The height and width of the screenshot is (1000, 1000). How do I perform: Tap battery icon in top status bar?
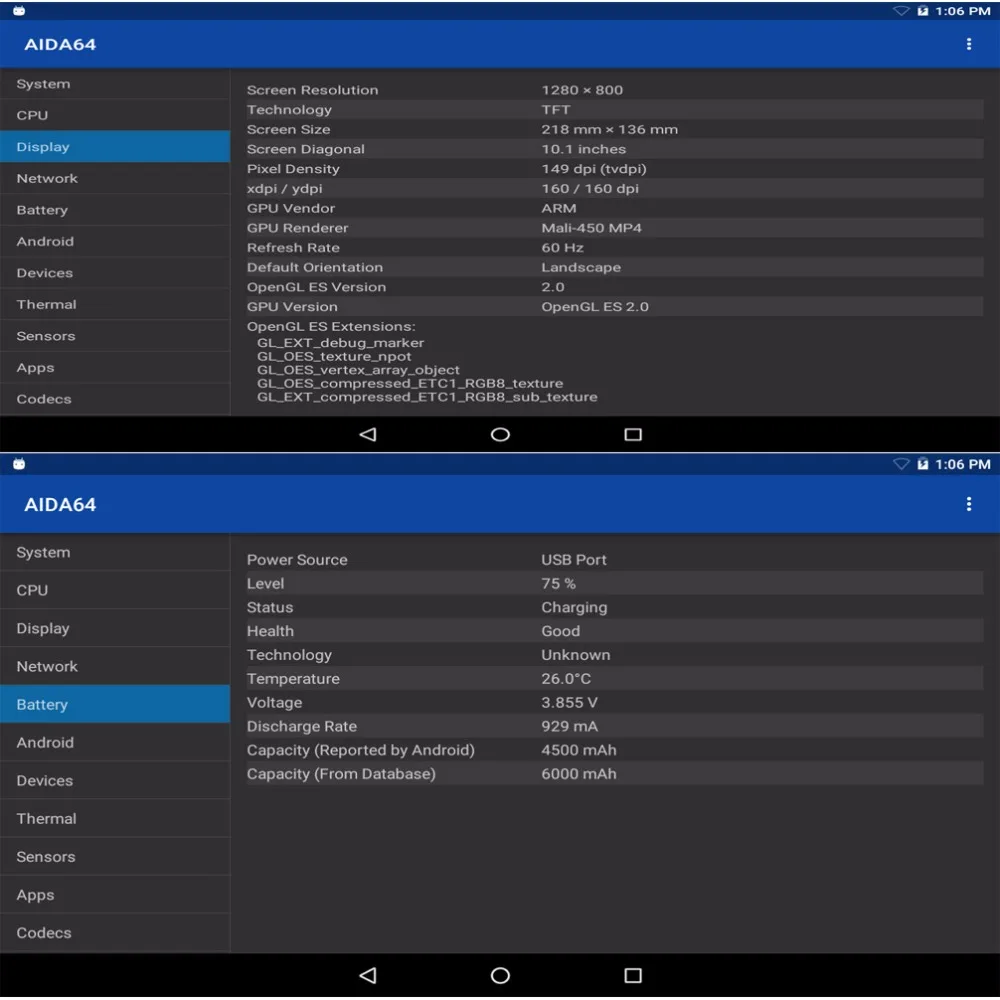(922, 11)
